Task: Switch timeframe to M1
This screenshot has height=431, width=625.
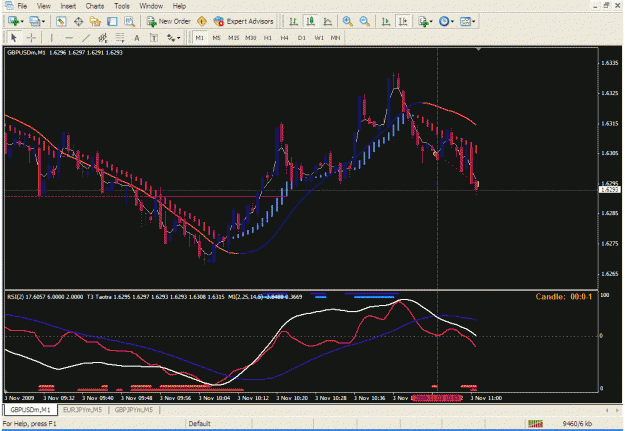Action: point(200,38)
